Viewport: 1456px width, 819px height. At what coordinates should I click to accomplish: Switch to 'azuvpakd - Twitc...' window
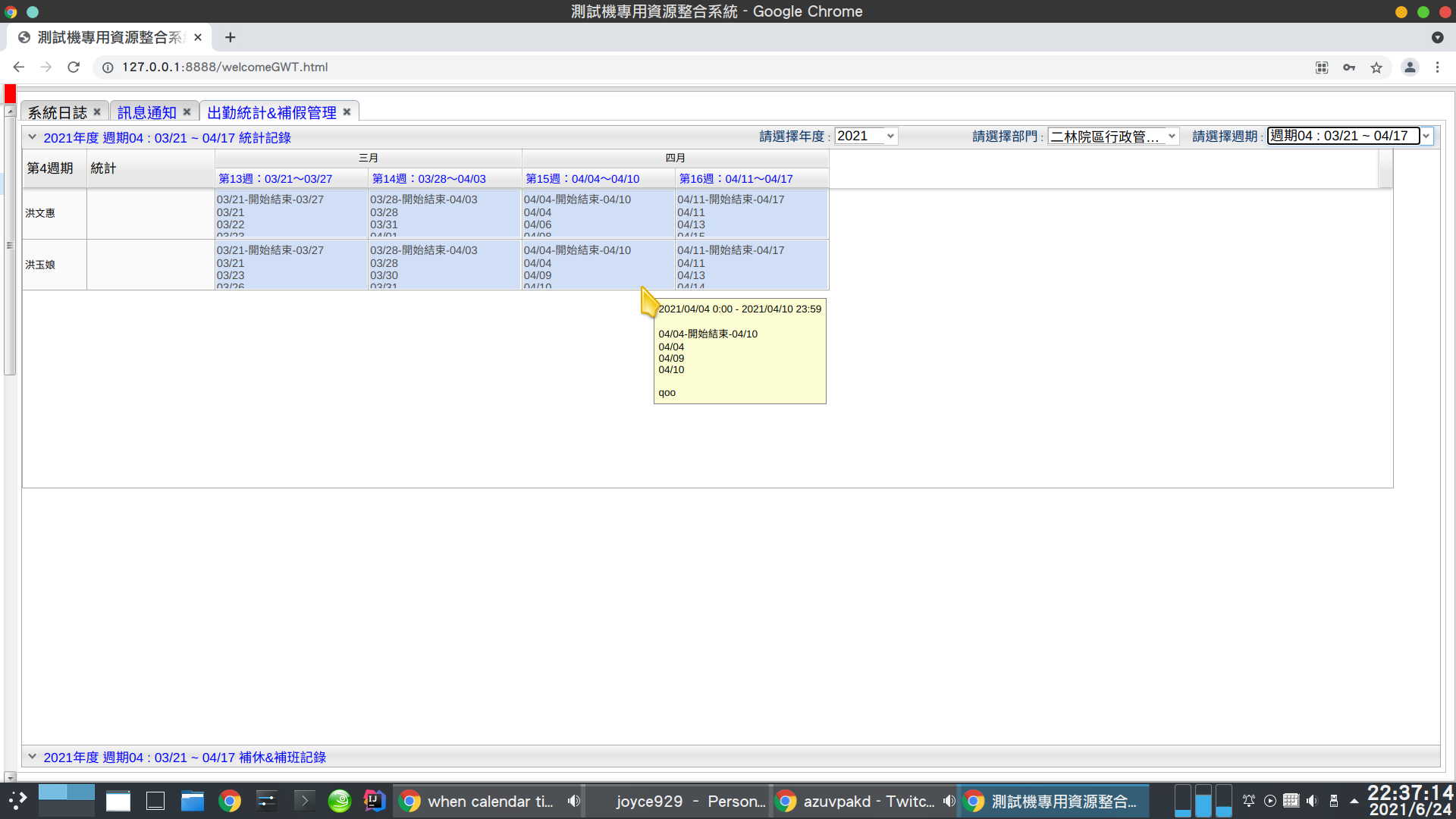point(864,801)
